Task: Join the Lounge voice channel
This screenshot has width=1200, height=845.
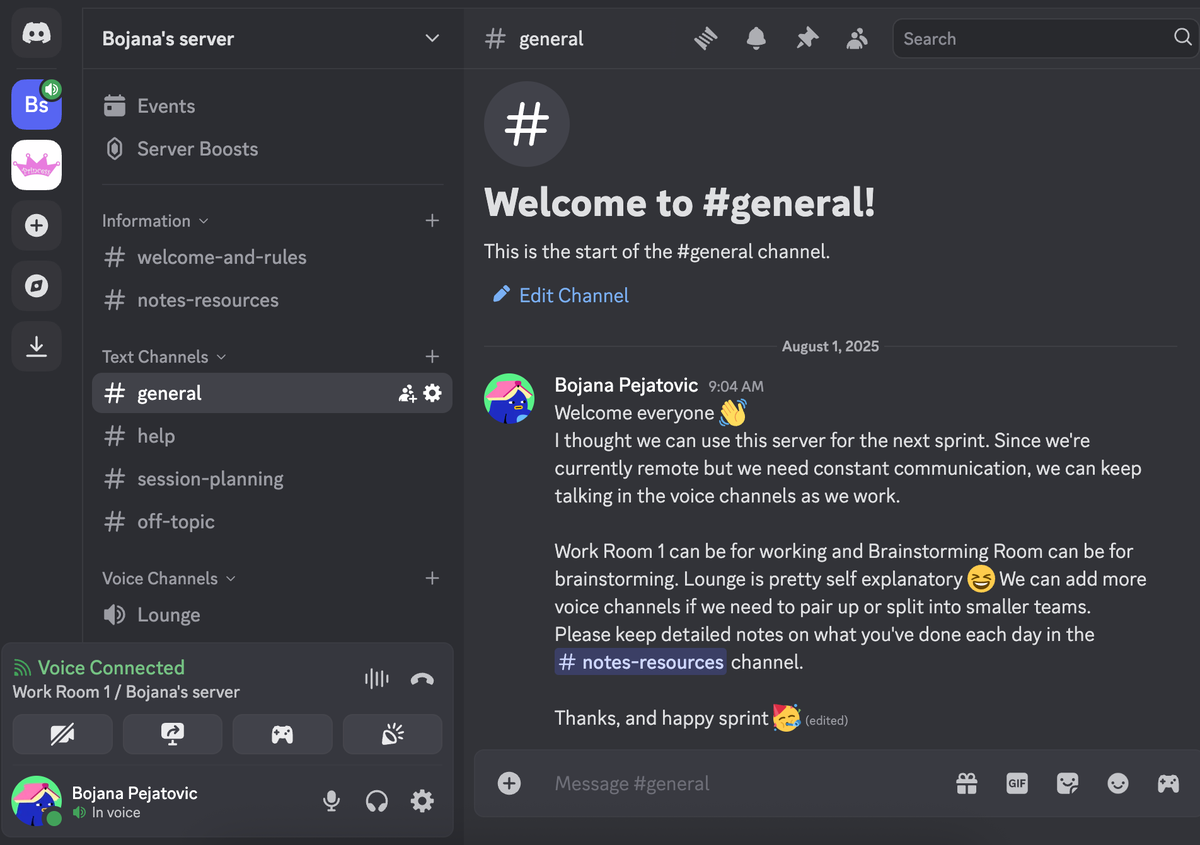Action: tap(272, 615)
